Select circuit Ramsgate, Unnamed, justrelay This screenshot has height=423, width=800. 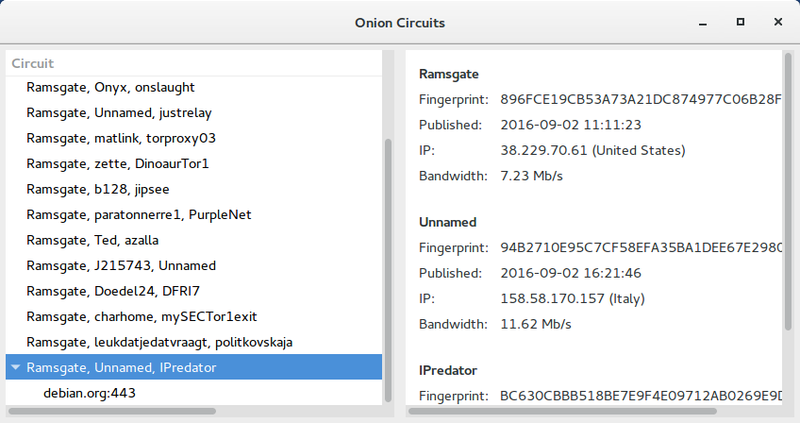click(x=119, y=112)
